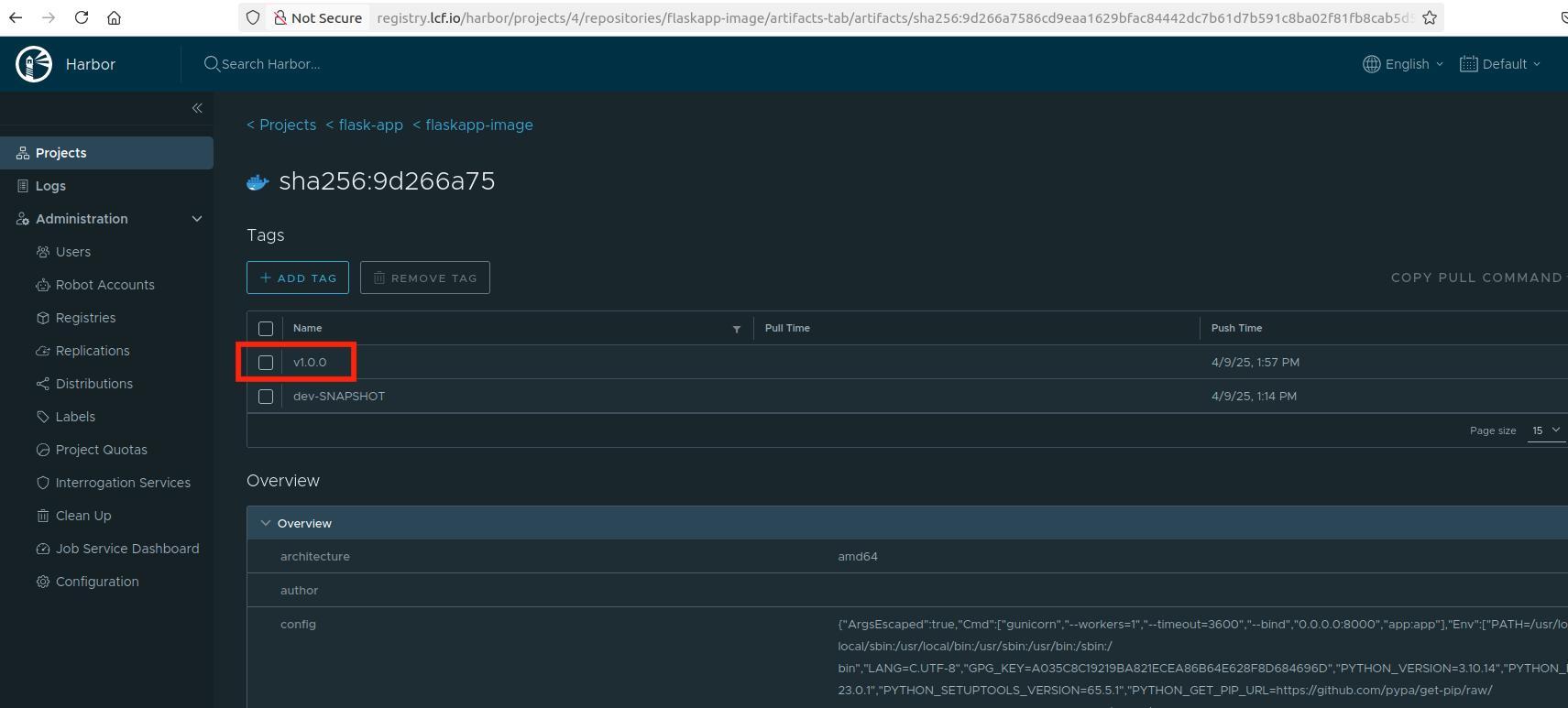This screenshot has height=708, width=1568.
Task: Go to the browser home page
Action: tap(114, 17)
